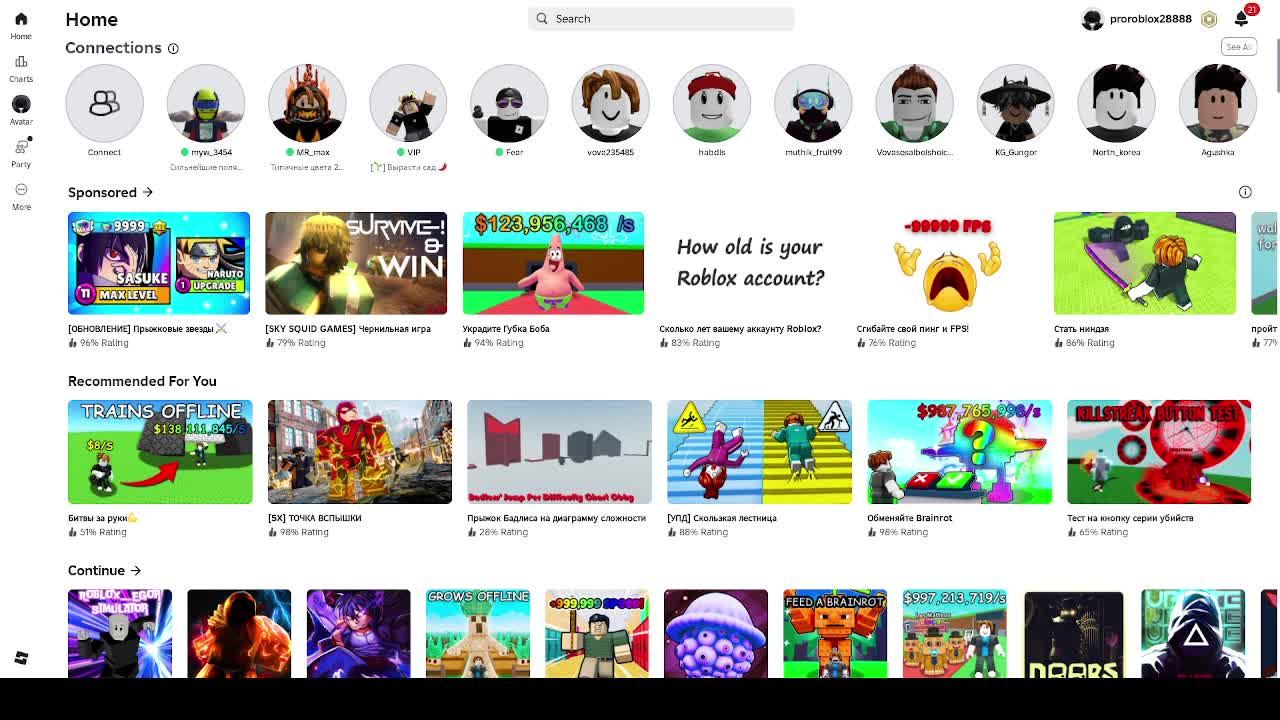Open the ninja game thumbnail
Screen dimensions: 1280x720
tap(1144, 263)
